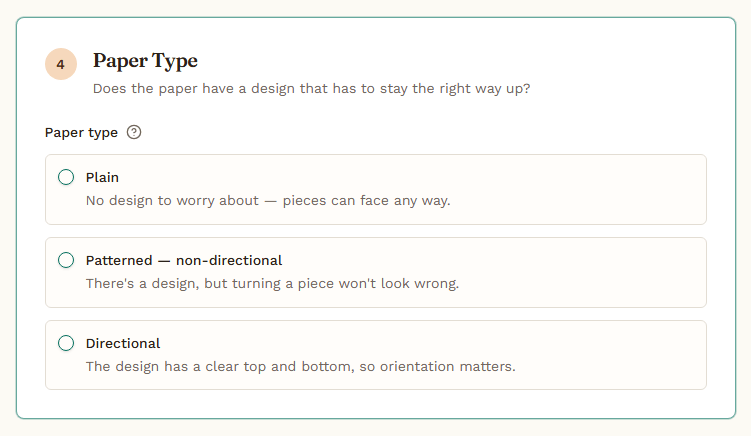Click the "No design to worry about" description
This screenshot has width=751, height=436.
click(172, 200)
